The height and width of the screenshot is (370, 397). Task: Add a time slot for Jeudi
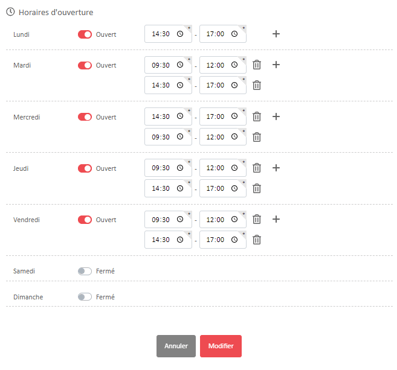click(x=276, y=168)
